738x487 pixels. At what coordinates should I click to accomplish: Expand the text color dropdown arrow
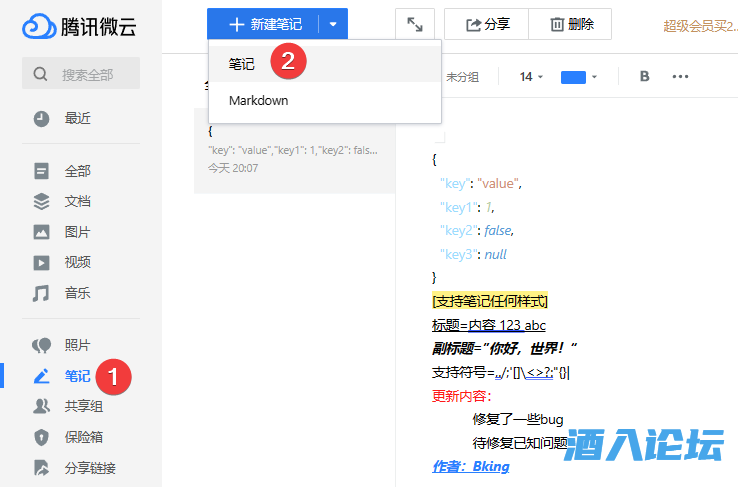coord(595,77)
